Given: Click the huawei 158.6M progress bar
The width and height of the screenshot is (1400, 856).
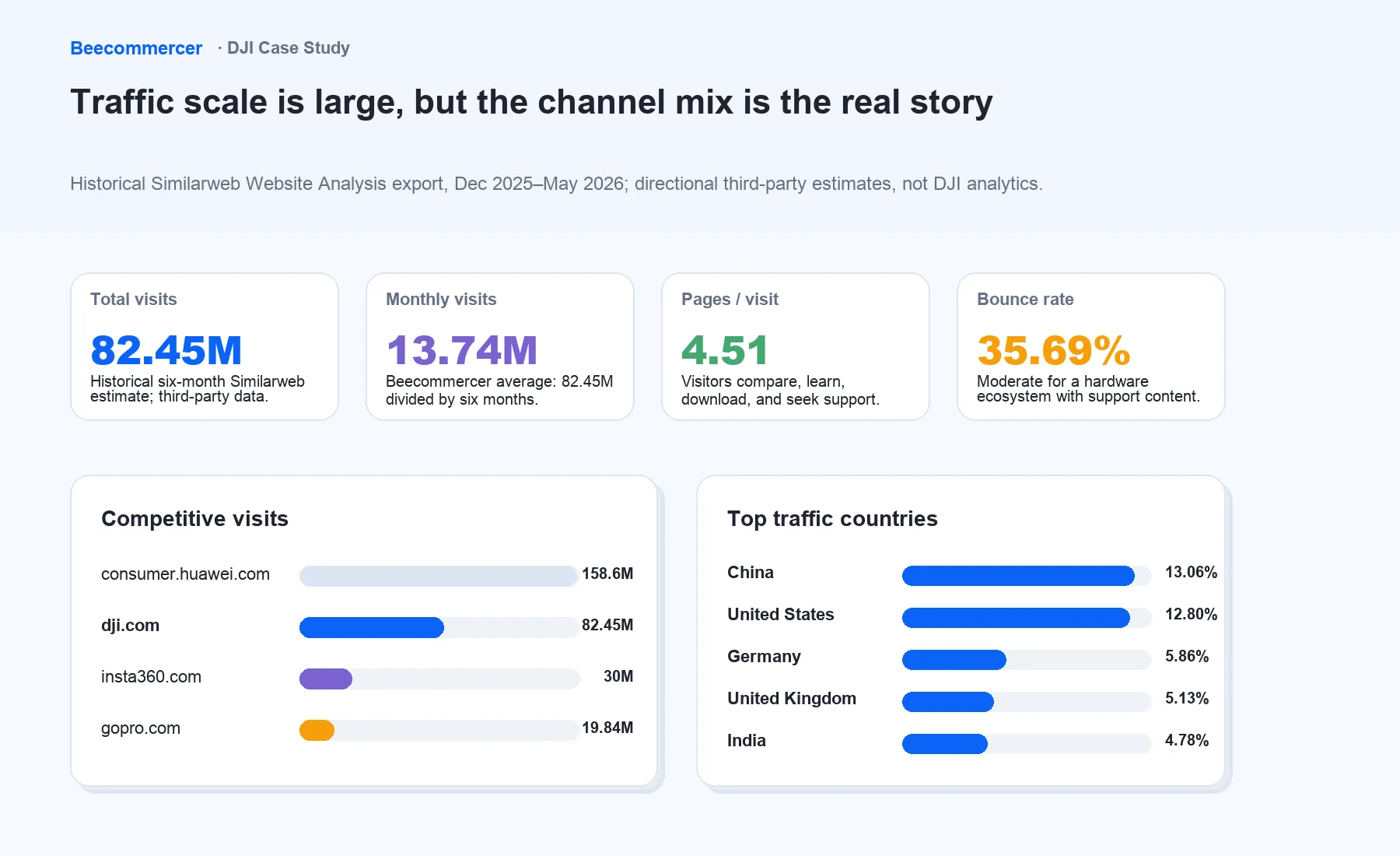Looking at the screenshot, I should (439, 576).
